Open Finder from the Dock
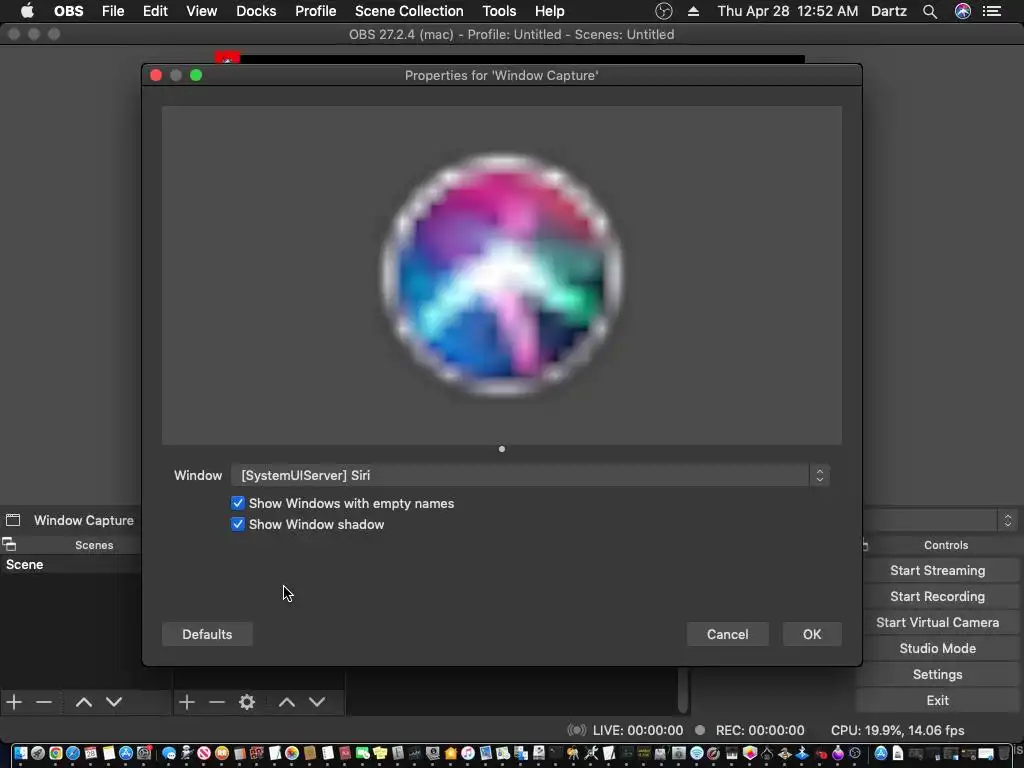Image resolution: width=1024 pixels, height=768 pixels. pyautogui.click(x=21, y=753)
